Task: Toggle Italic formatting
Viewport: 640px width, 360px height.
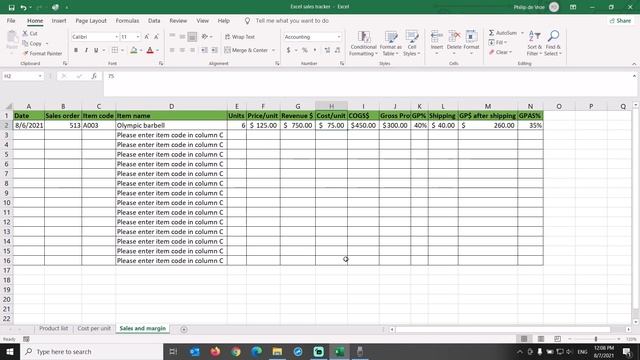Action: point(86,50)
